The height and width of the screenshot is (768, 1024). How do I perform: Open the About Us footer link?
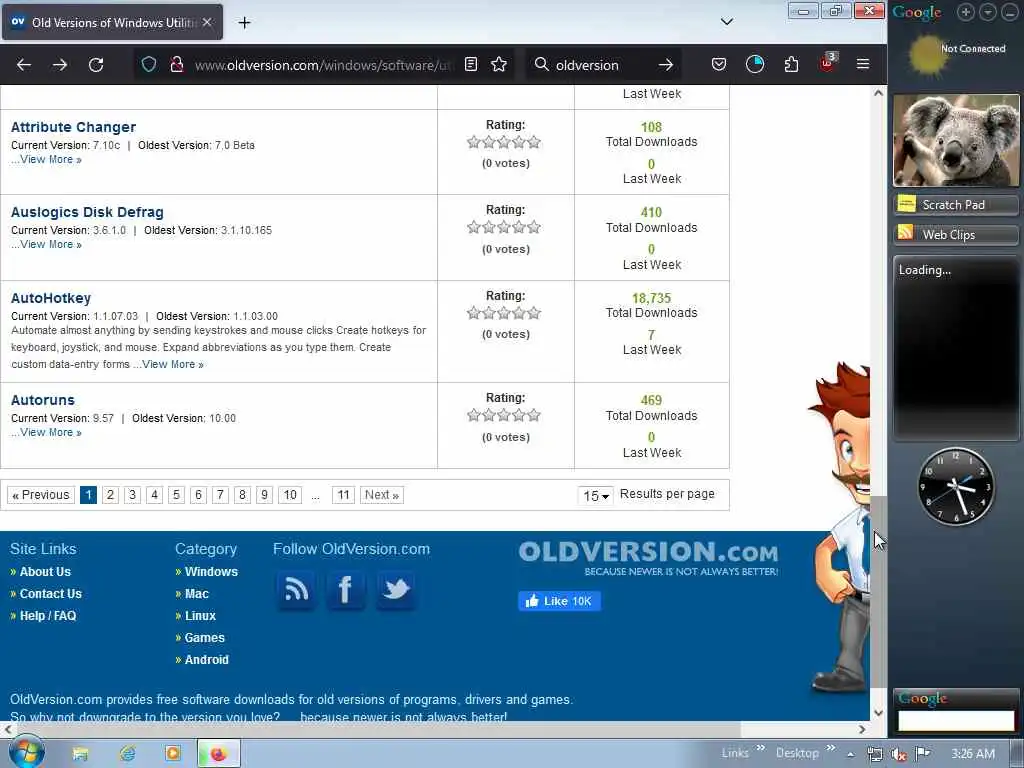point(45,572)
